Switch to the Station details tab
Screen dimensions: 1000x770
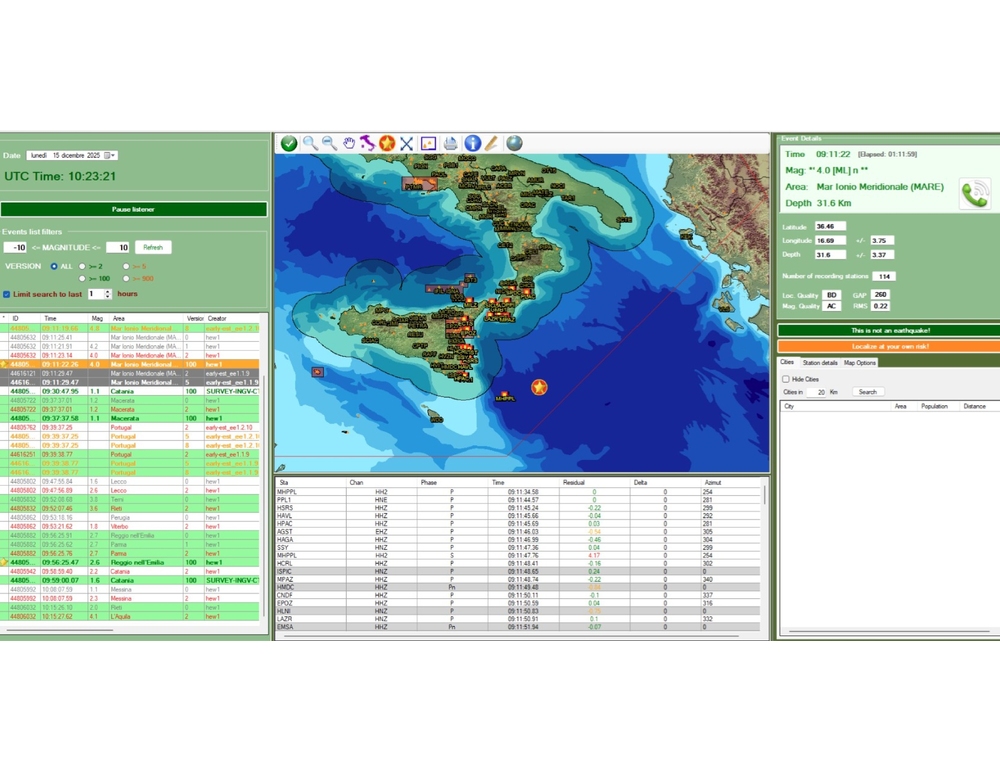pyautogui.click(x=820, y=363)
